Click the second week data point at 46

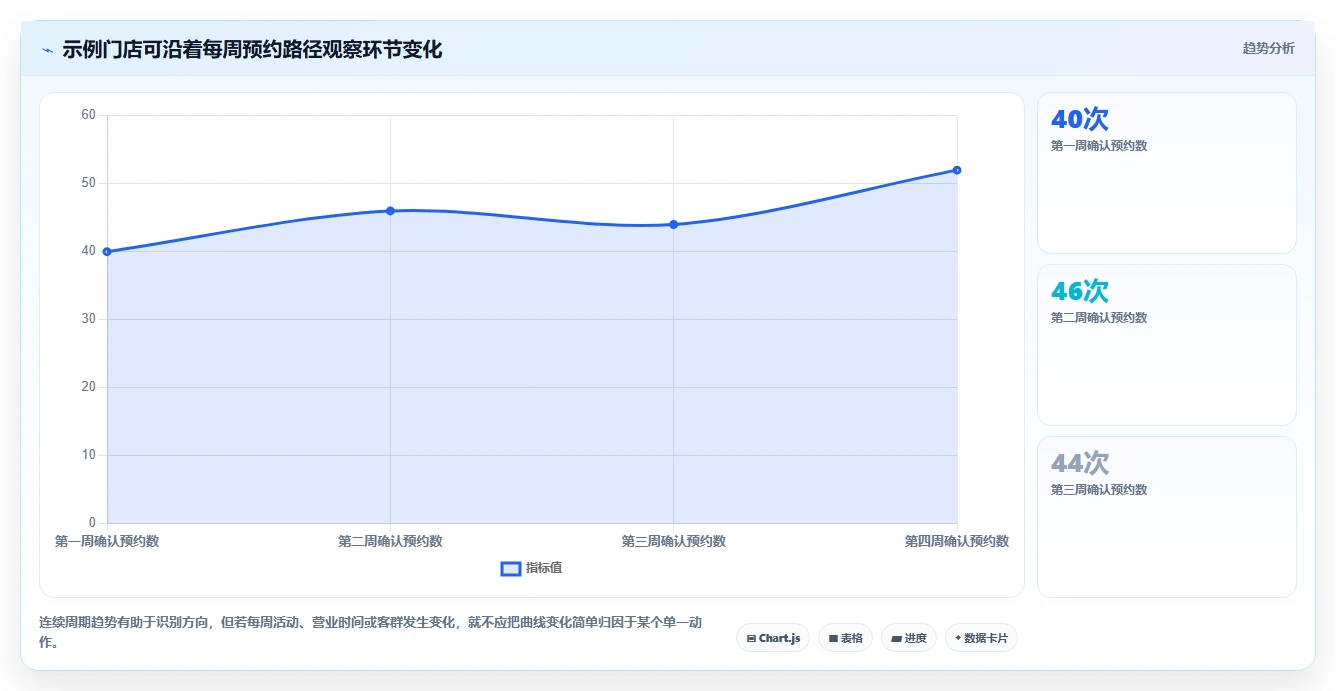point(390,211)
